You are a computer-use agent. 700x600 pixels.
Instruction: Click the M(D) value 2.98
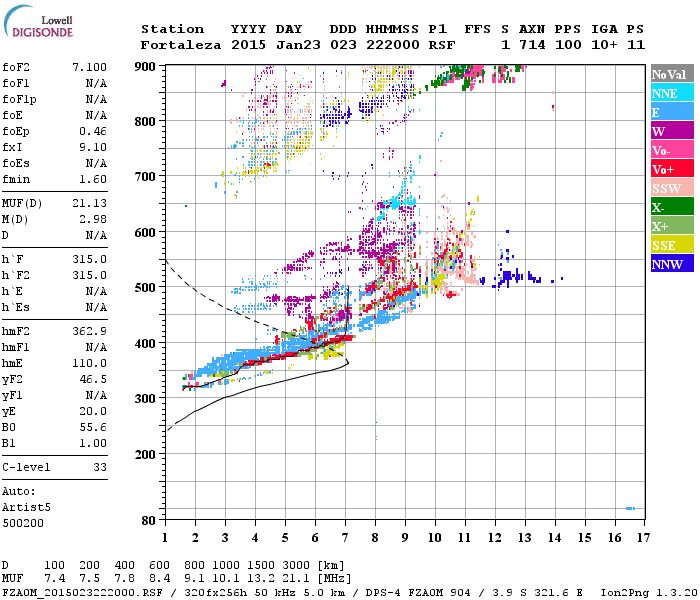[93, 219]
